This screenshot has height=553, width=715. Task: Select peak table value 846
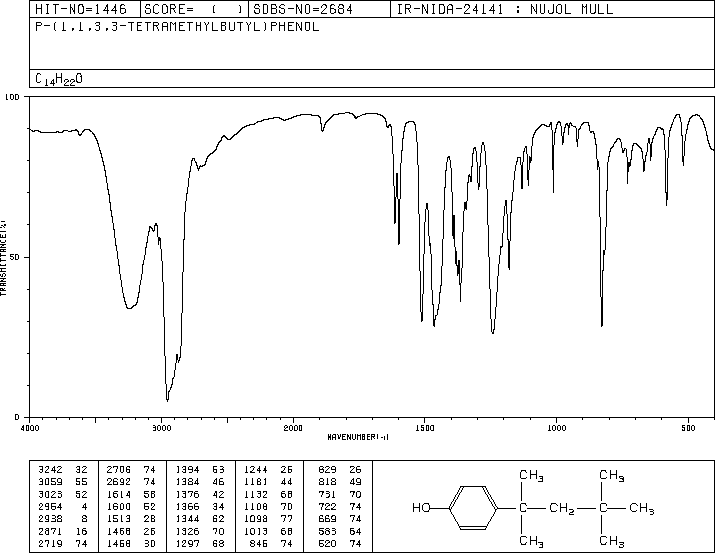(x=259, y=544)
